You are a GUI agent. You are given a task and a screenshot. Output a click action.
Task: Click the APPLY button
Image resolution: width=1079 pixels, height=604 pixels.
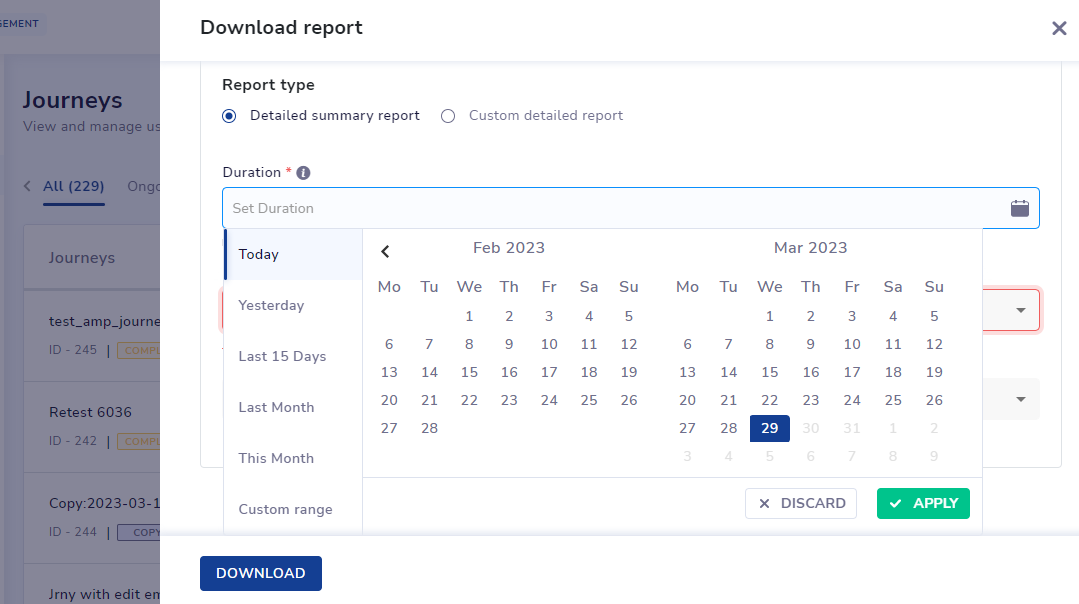[x=923, y=504]
